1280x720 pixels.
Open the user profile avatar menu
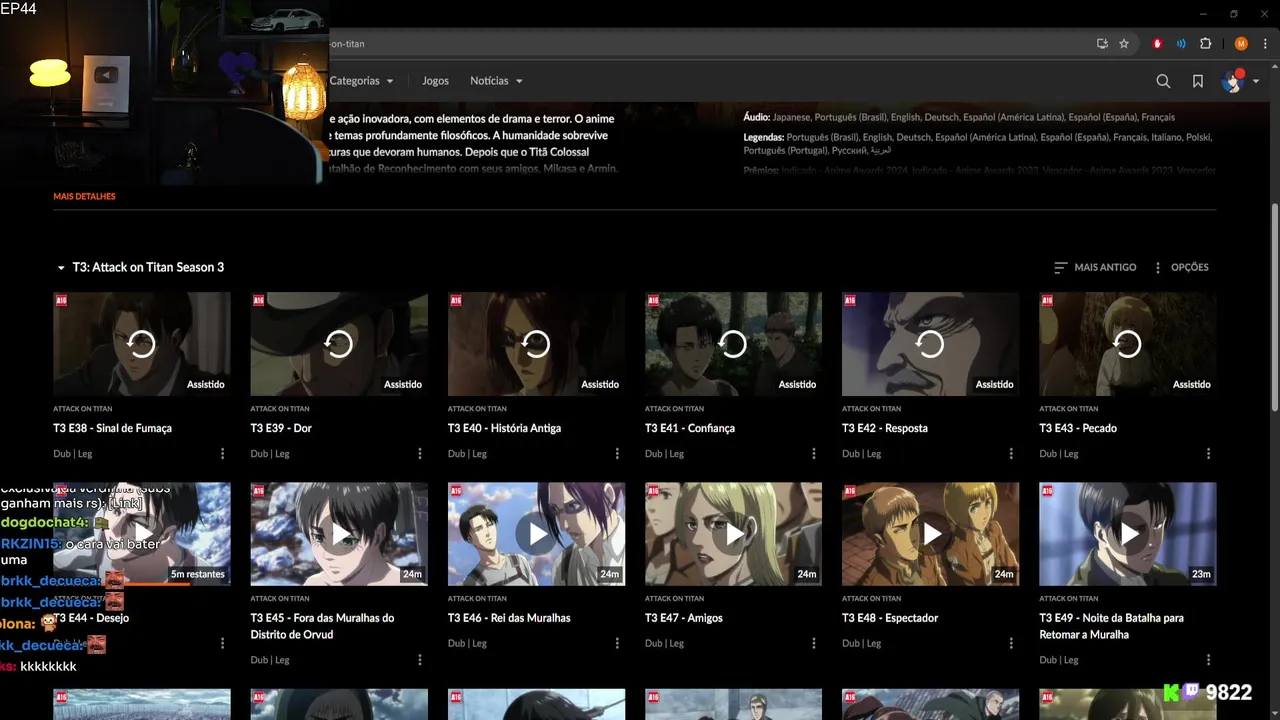pos(1240,81)
